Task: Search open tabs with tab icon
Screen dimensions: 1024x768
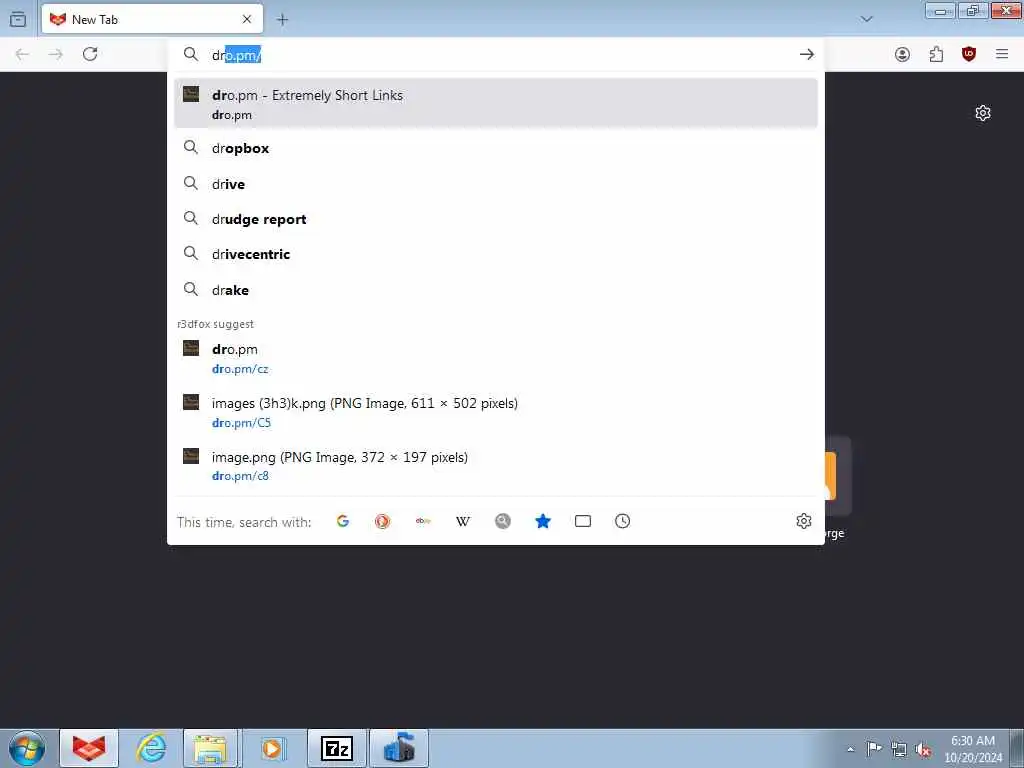Action: (x=583, y=521)
